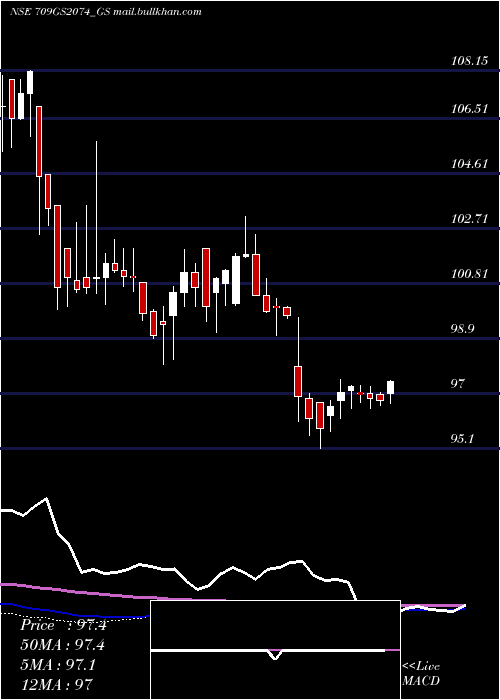Click the 97 price level label
Image resolution: width=500 pixels, height=700 pixels.
coord(459,383)
